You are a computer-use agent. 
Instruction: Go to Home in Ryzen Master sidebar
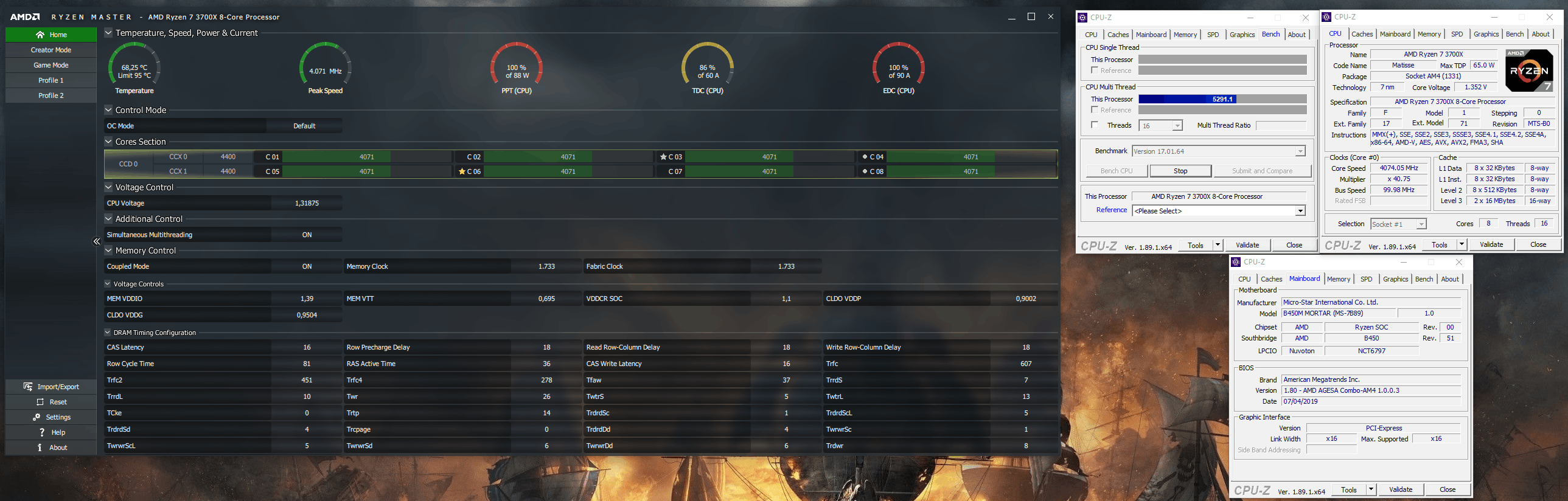(51, 35)
